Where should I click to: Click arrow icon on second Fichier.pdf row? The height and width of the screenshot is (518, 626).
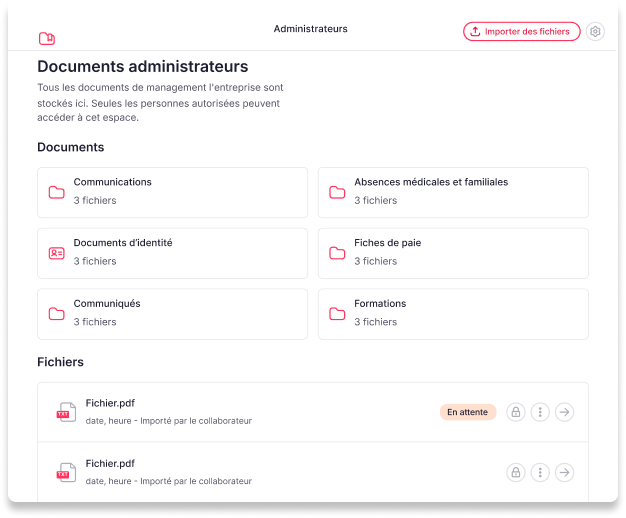(565, 472)
